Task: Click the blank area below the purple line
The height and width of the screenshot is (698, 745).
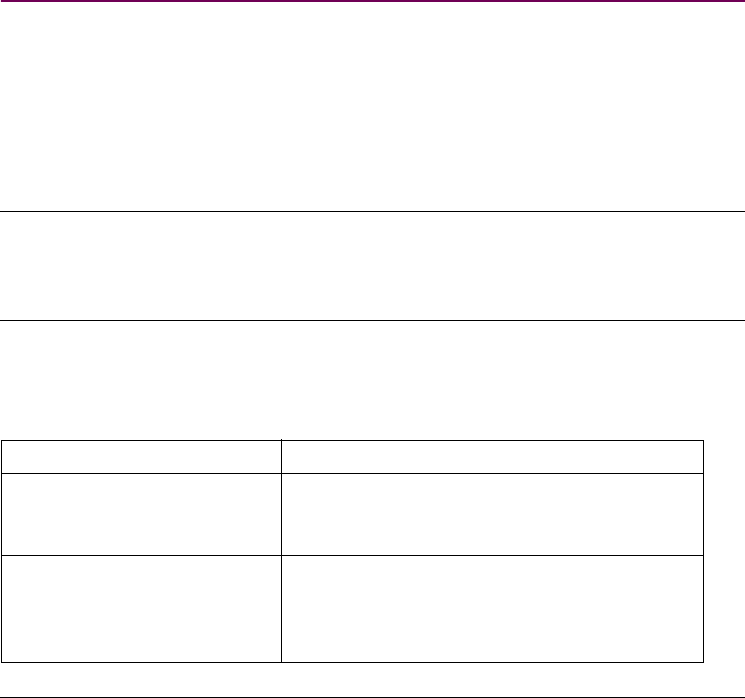Action: [x=372, y=105]
